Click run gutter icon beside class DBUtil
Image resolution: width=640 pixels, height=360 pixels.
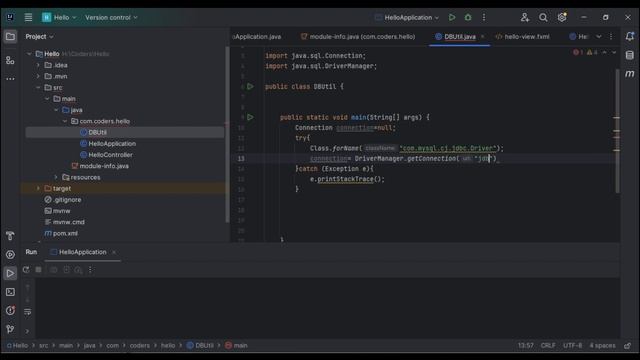250,87
